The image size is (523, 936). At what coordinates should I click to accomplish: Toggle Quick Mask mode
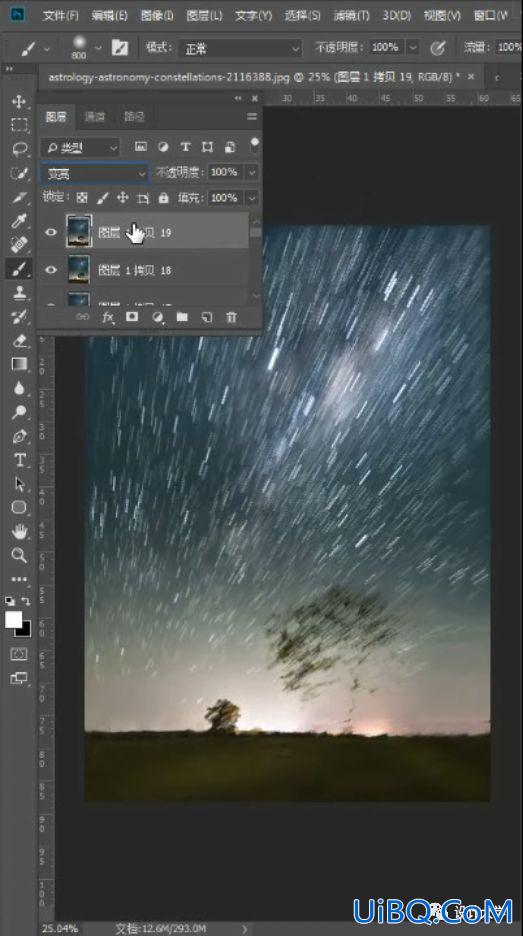pyautogui.click(x=19, y=654)
